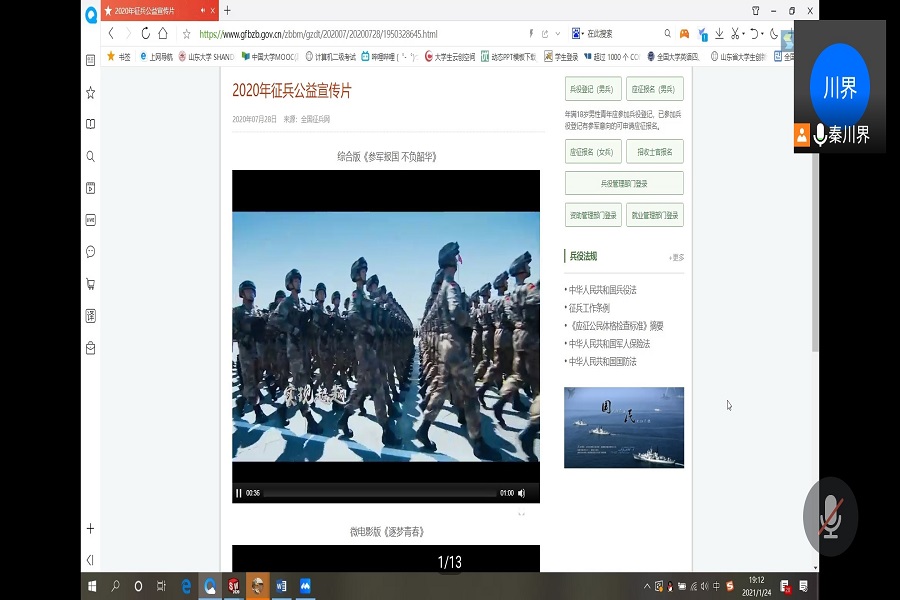Open the news panel icon atop sidebar

pyautogui.click(x=91, y=60)
